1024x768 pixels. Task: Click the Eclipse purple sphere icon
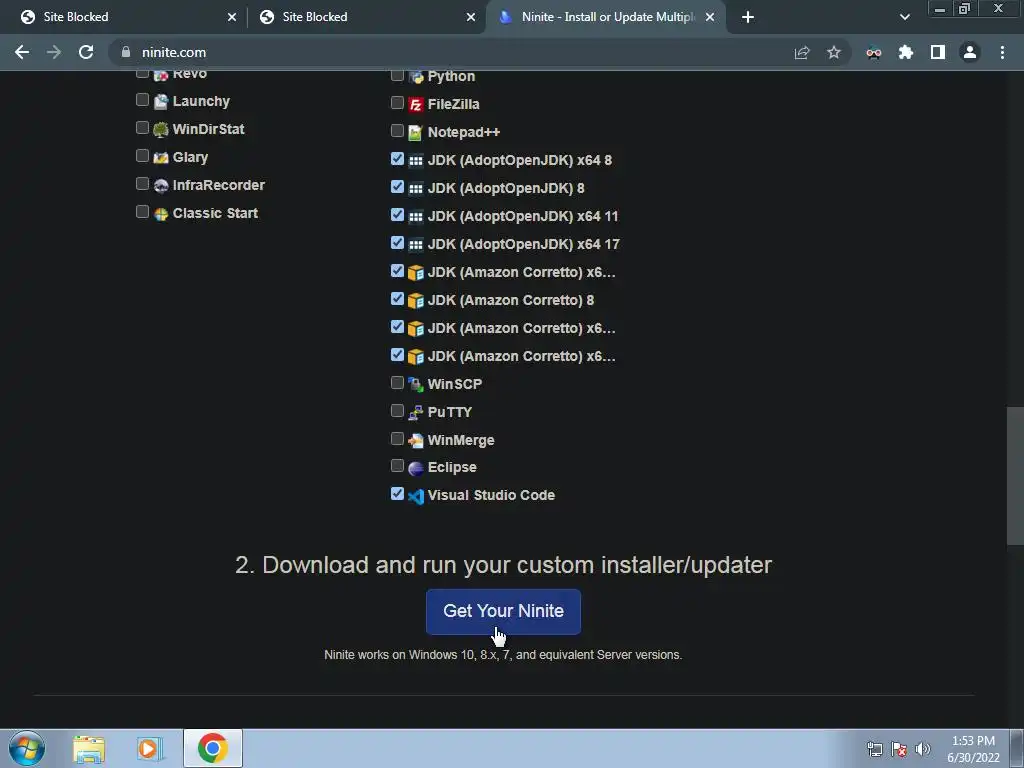point(416,468)
